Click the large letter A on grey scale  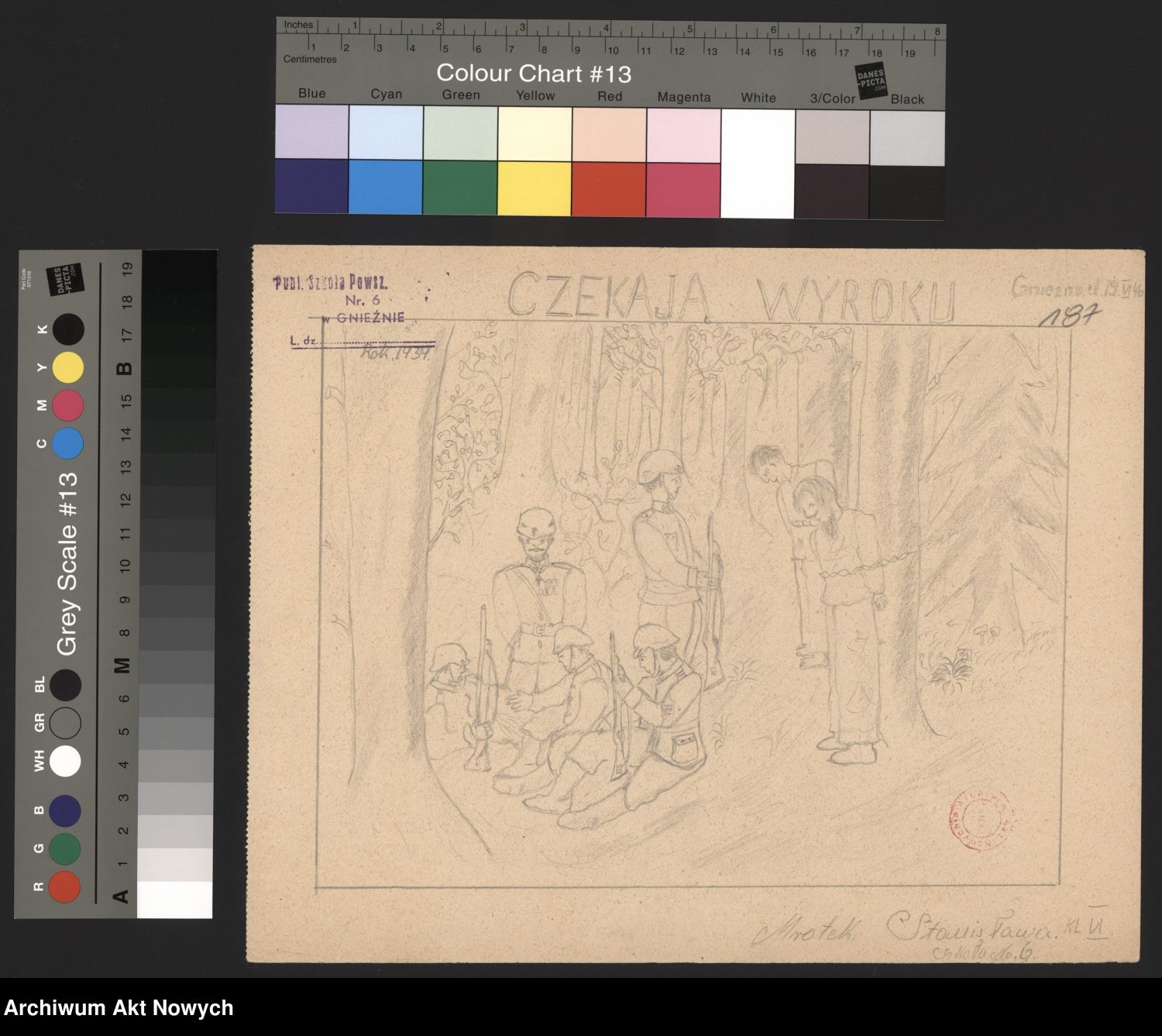coord(121,897)
